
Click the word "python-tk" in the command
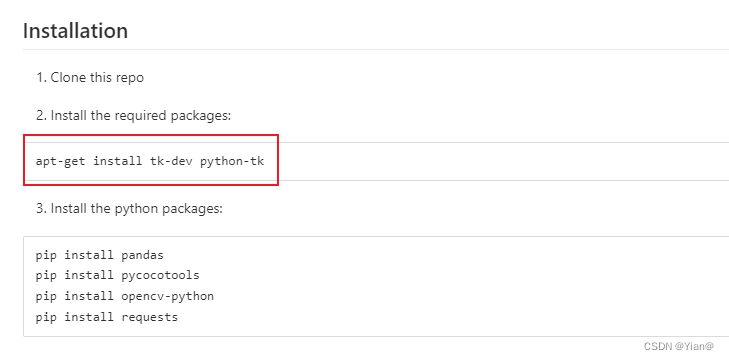pyautogui.click(x=232, y=161)
